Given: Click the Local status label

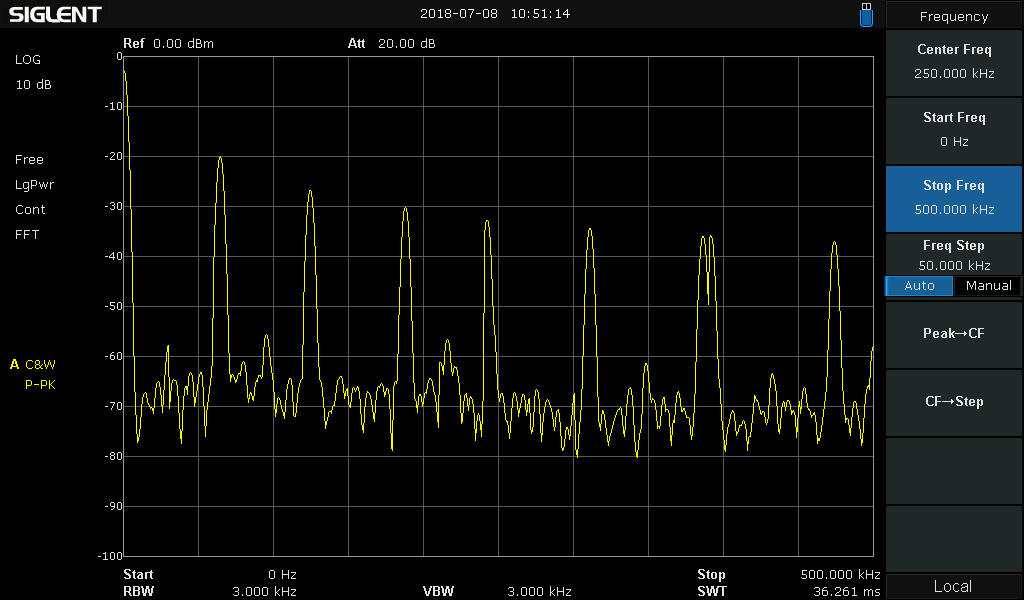Looking at the screenshot, I should tap(952, 586).
